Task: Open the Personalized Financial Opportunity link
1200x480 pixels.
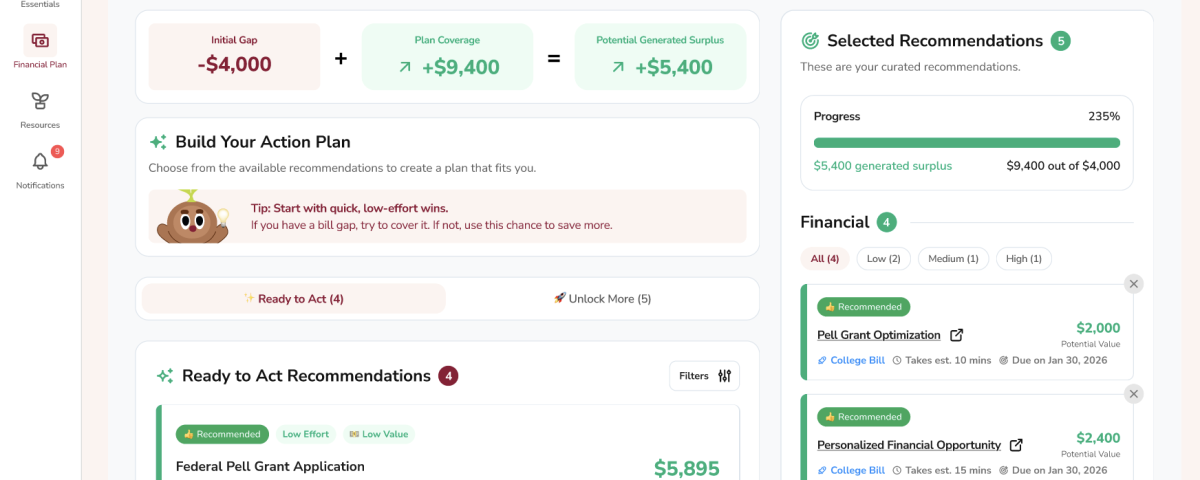Action: [x=908, y=445]
